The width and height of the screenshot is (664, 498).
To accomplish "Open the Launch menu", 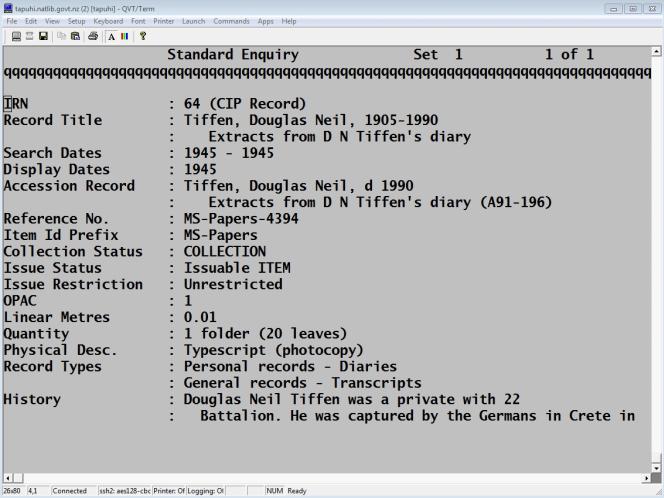I will [x=194, y=21].
